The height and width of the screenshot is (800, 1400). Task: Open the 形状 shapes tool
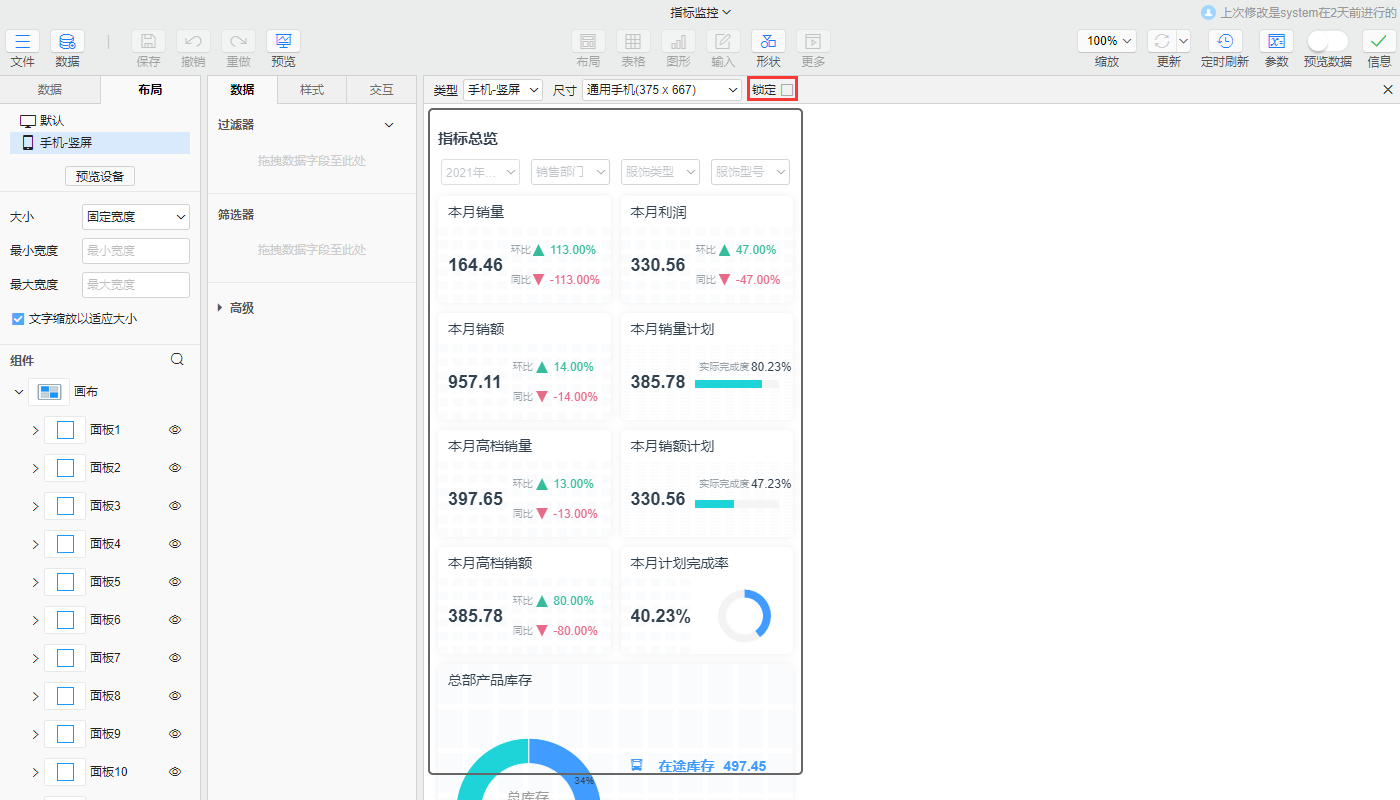[768, 42]
